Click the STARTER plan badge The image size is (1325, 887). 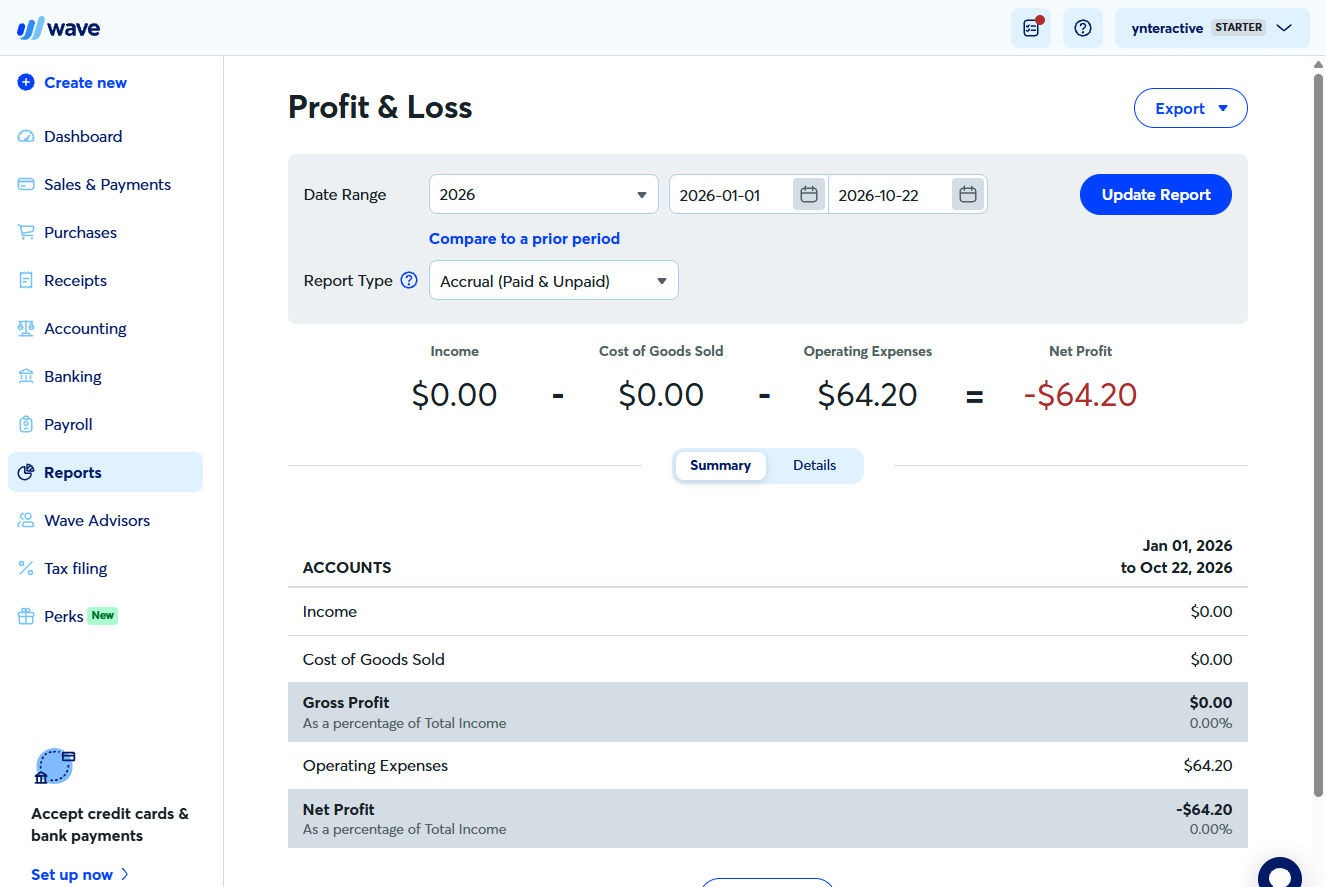point(1239,28)
